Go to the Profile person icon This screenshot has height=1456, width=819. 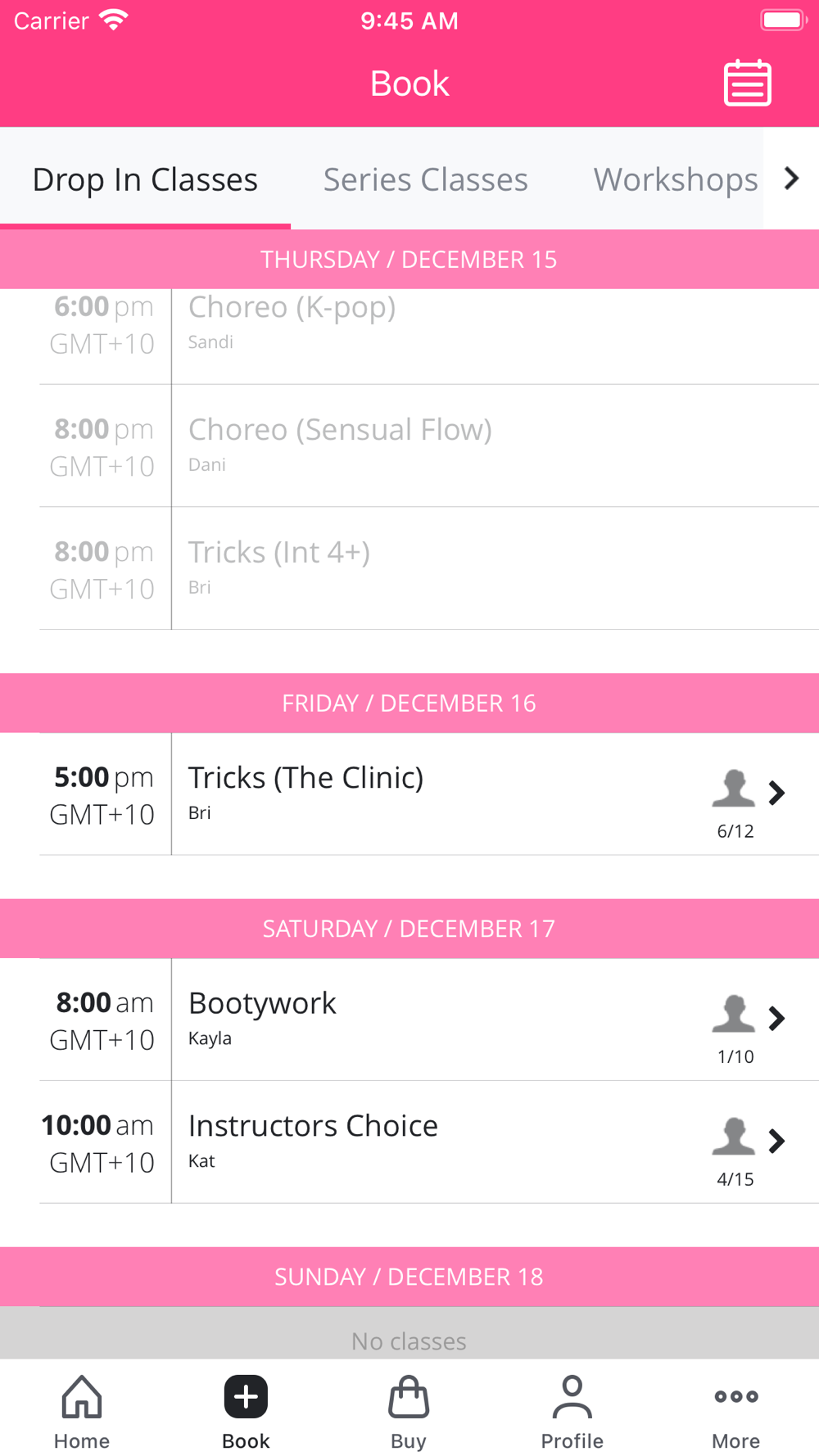click(x=572, y=1396)
